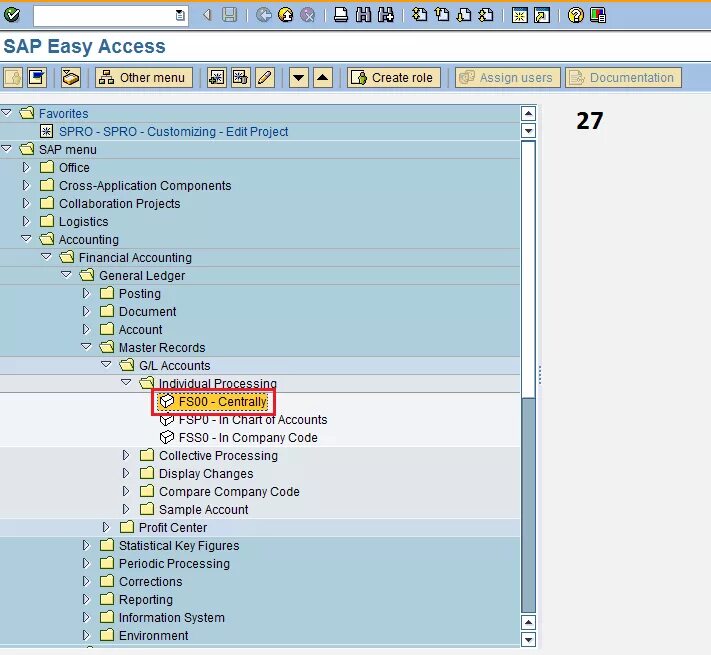The width and height of the screenshot is (711, 655).
Task: Select the Information System folder label
Action: 171,617
